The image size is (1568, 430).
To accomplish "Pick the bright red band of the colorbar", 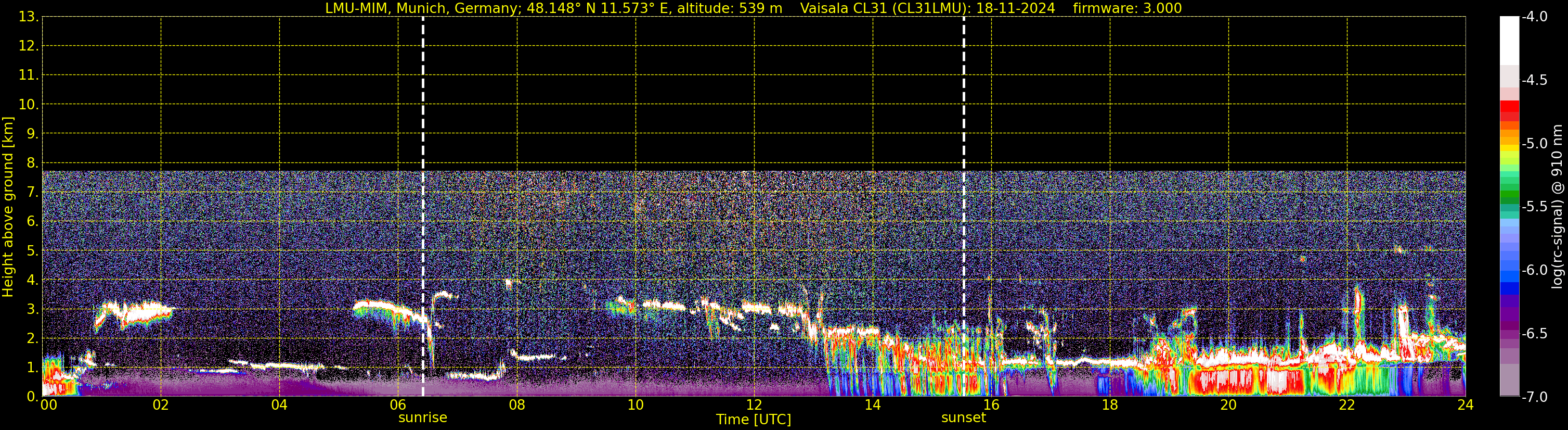I will (1510, 106).
